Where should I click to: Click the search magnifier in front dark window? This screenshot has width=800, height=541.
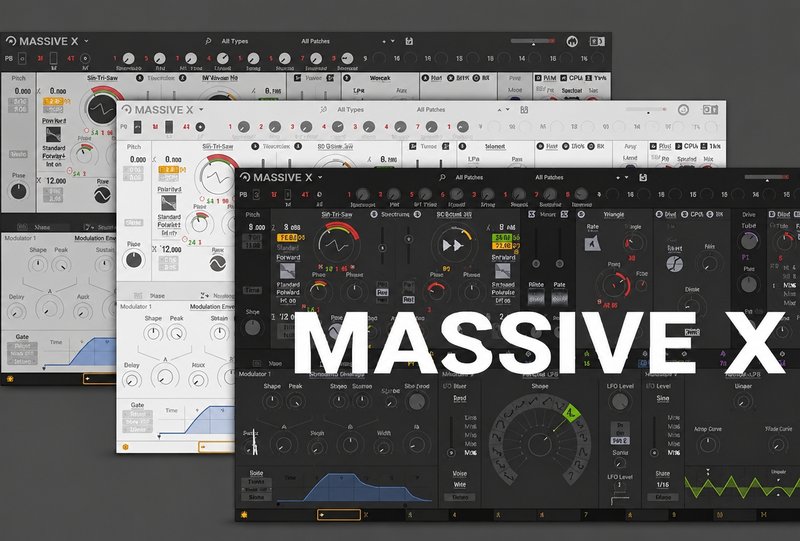tap(442, 177)
